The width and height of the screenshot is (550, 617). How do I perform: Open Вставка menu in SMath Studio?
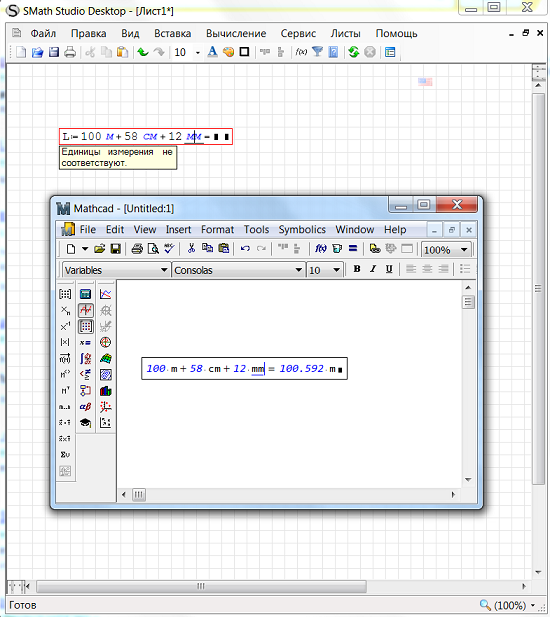(172, 33)
